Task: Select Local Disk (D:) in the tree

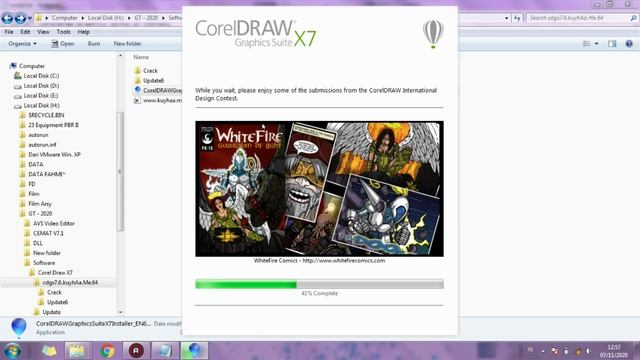Action: click(x=41, y=86)
